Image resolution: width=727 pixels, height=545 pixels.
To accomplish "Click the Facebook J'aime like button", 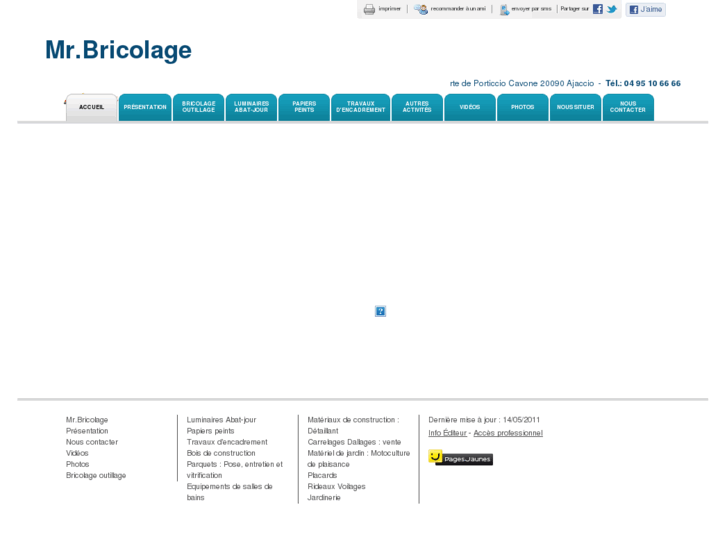I will 645,9.
